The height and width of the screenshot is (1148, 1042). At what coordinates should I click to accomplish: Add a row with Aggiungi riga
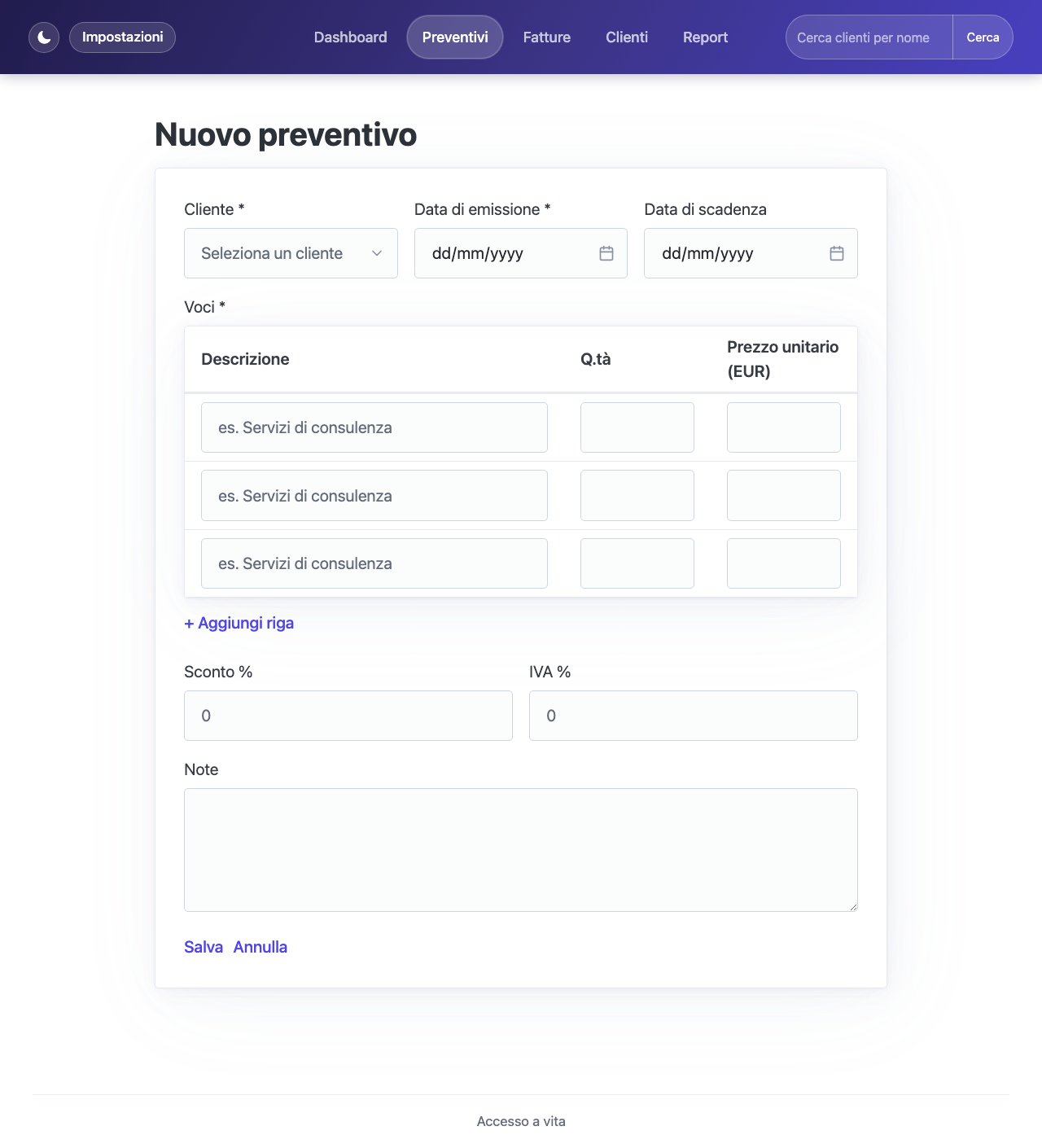[239, 623]
